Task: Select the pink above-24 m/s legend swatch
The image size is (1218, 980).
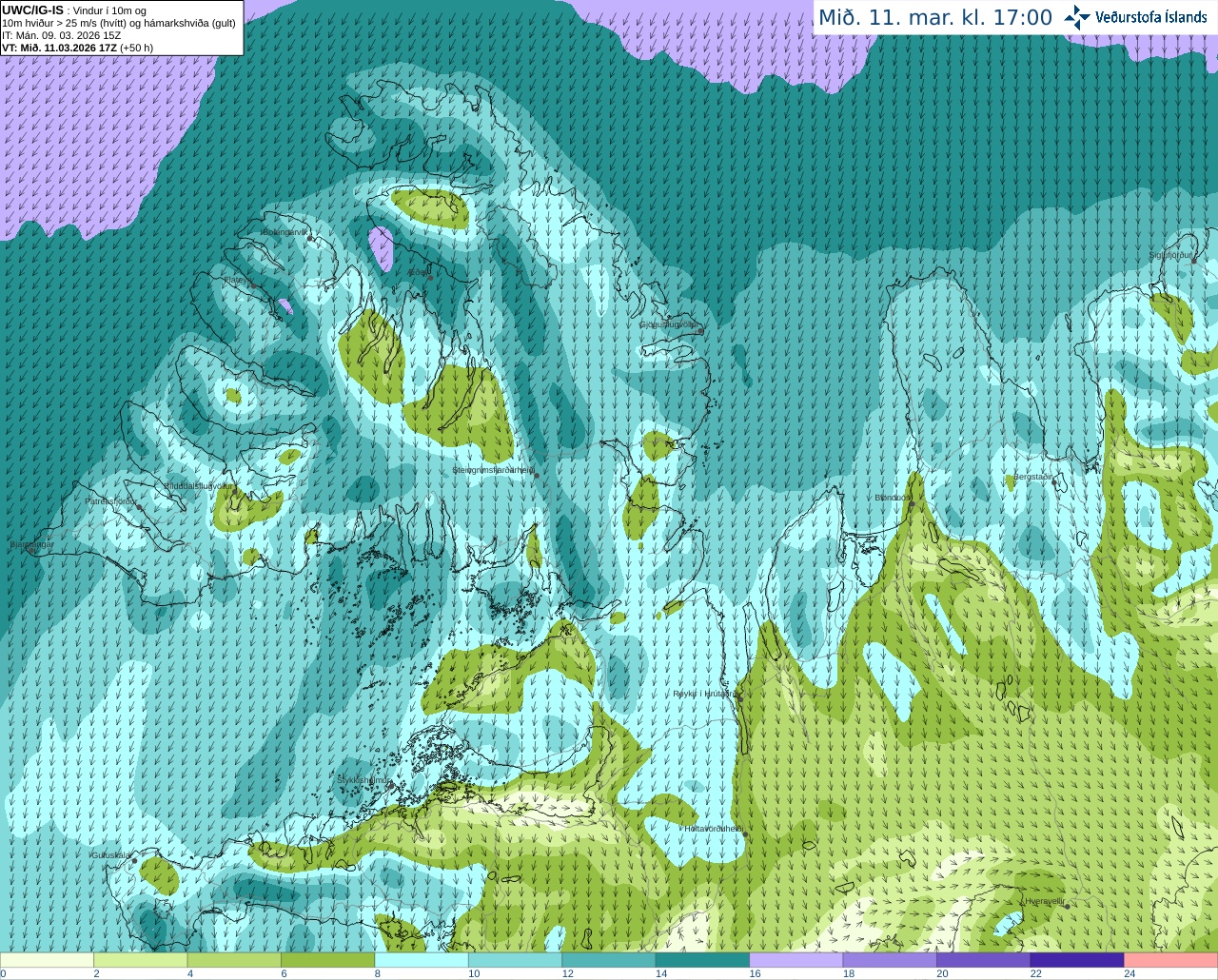Action: coord(1171,960)
